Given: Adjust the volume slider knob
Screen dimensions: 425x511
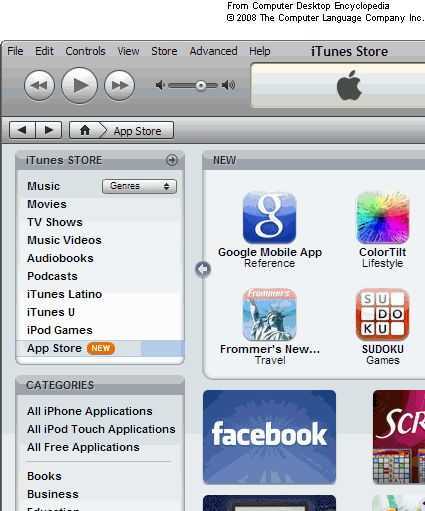Looking at the screenshot, I should pos(201,86).
